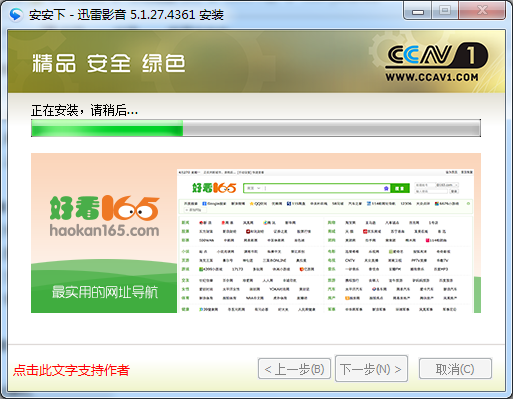Click the CCAV1 logo in header

pyautogui.click(x=437, y=55)
